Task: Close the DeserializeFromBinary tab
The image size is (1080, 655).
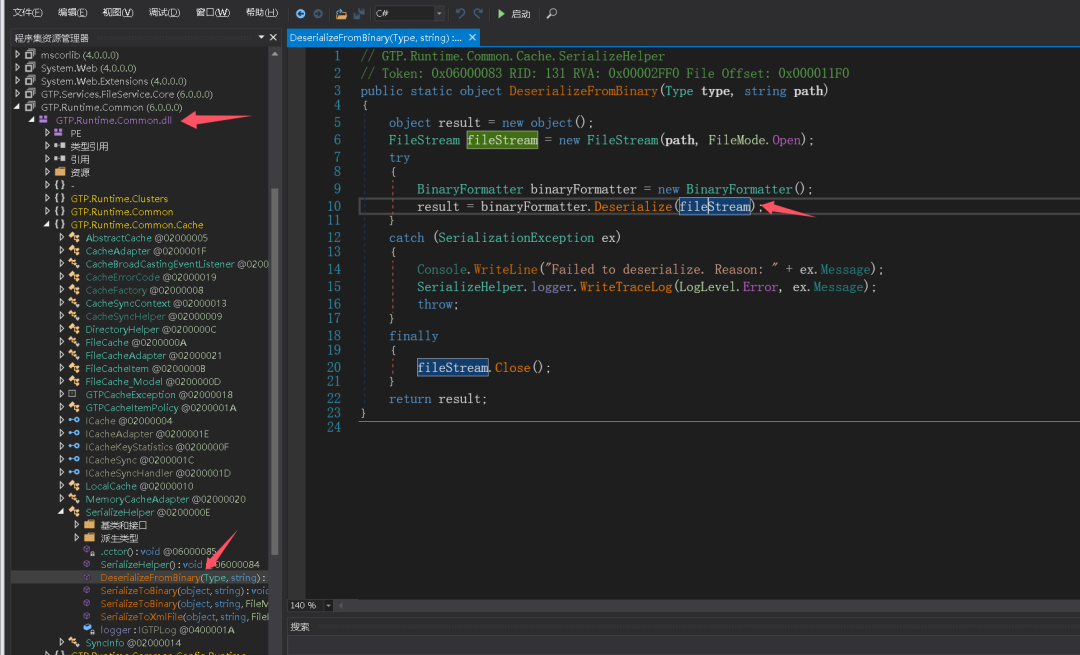Action: coord(472,37)
